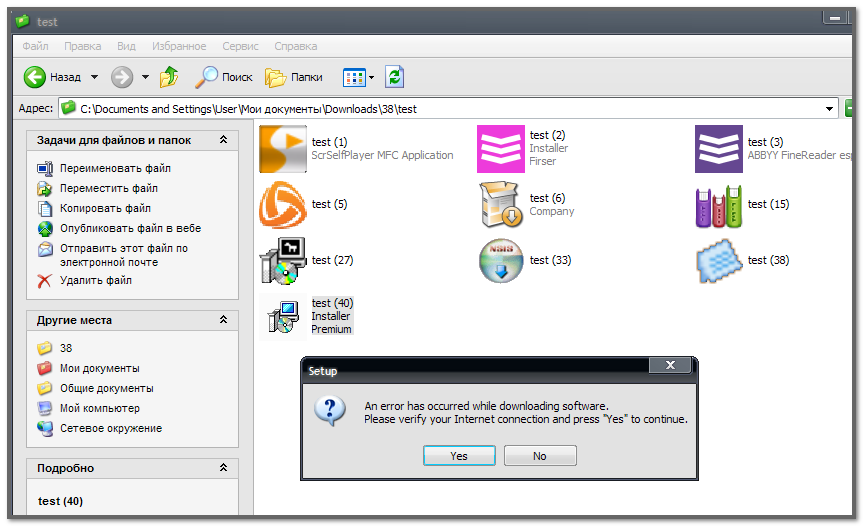863x526 pixels.
Task: Select the test (33) NSIS installer icon
Action: 501,261
